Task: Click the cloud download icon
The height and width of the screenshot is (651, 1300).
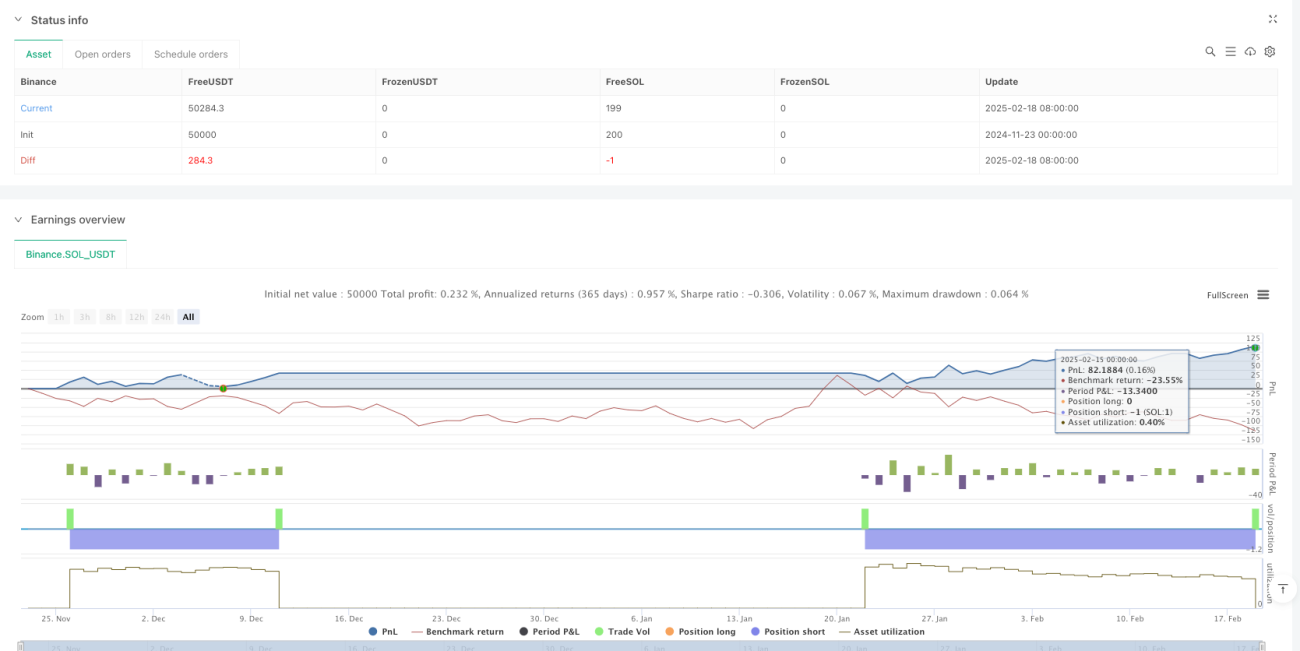Action: coord(1250,51)
